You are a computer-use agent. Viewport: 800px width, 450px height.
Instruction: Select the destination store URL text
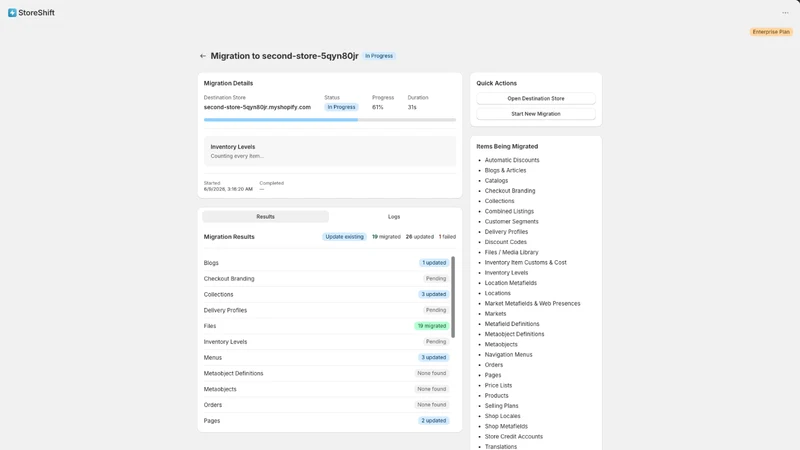point(257,107)
